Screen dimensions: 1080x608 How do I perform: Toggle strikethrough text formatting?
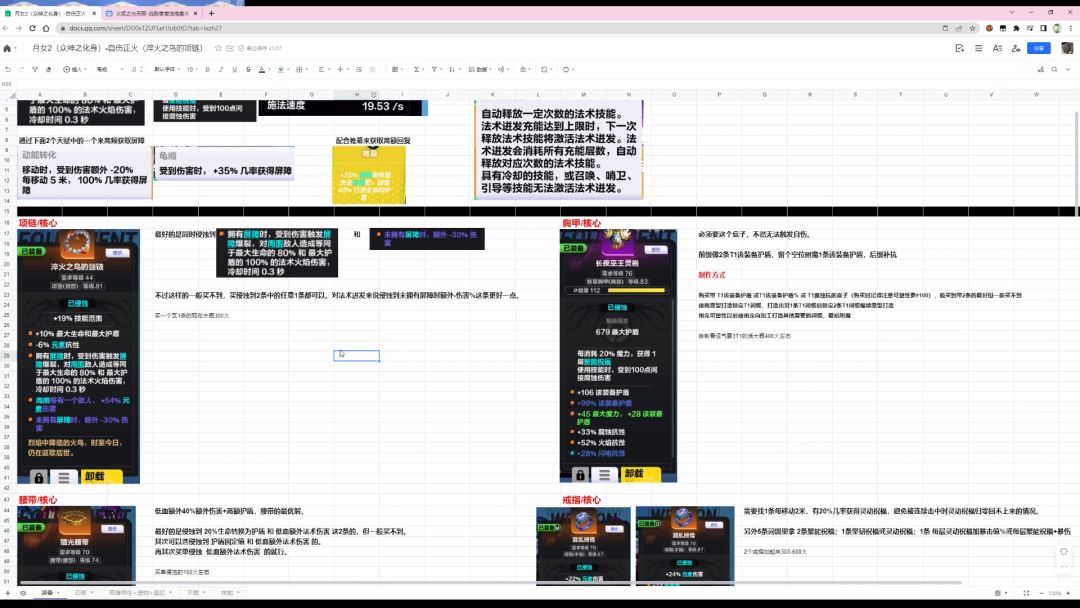(x=248, y=69)
